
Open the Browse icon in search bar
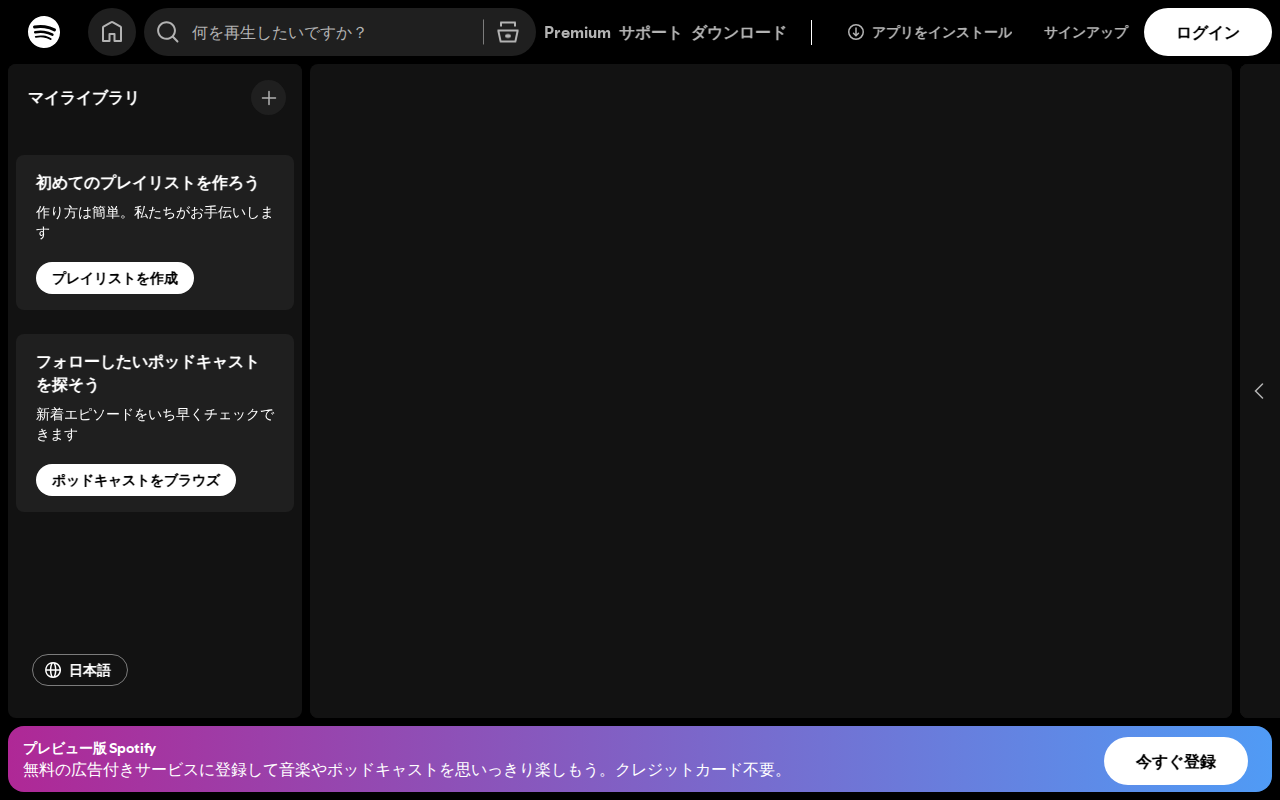click(x=508, y=32)
